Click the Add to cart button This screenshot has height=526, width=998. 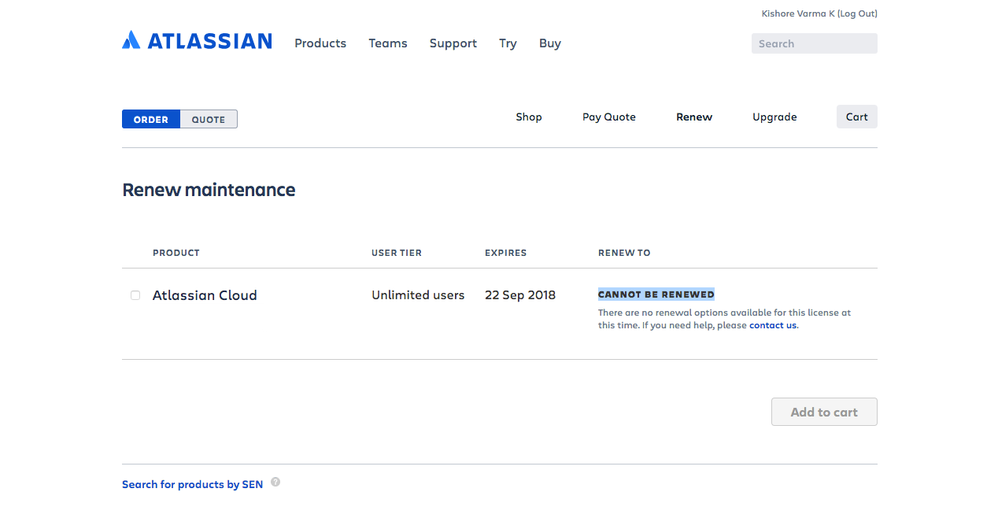(x=824, y=412)
